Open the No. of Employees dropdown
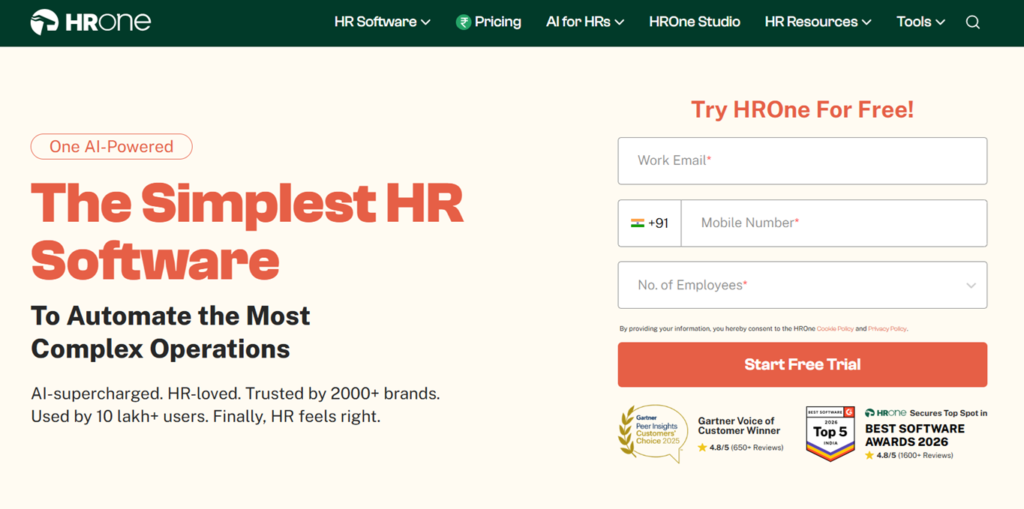The width and height of the screenshot is (1024, 509). tap(803, 285)
